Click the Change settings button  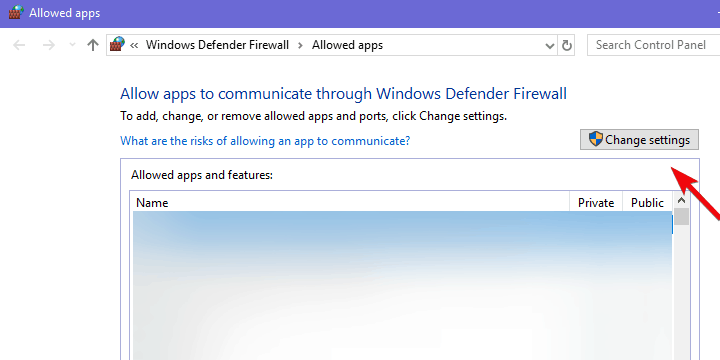639,140
